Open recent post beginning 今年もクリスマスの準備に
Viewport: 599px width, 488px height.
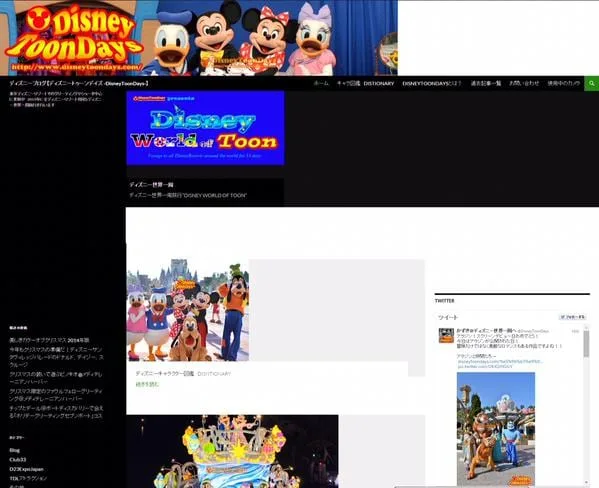pyautogui.click(x=56, y=357)
